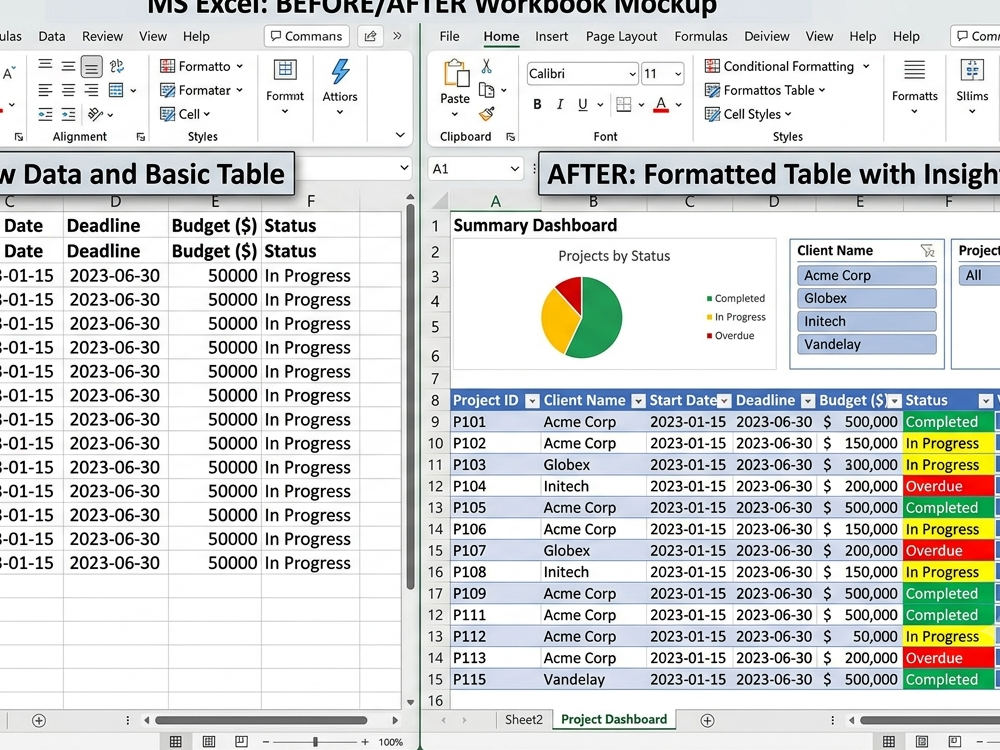Open the Project ID column filter
Screen dimensions: 1000x750
click(532, 401)
